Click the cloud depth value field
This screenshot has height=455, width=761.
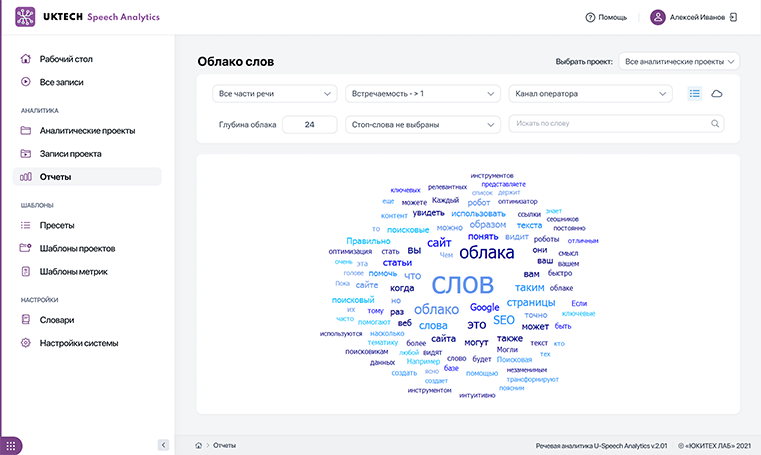(309, 125)
